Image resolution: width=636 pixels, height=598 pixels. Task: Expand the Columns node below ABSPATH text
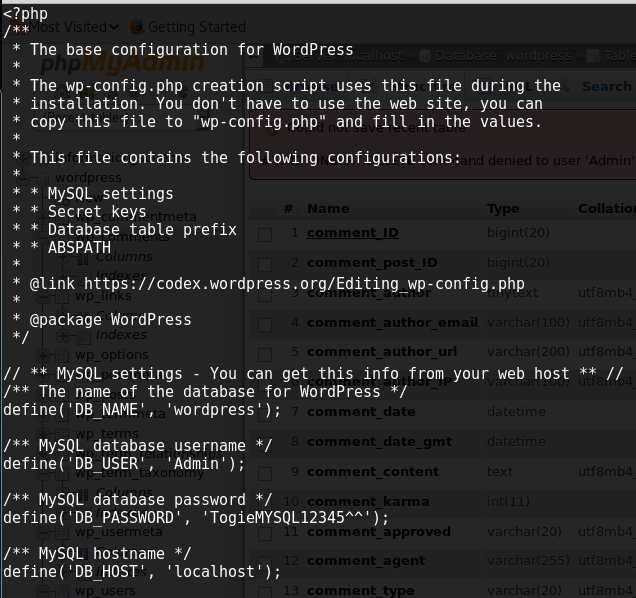pos(63,257)
